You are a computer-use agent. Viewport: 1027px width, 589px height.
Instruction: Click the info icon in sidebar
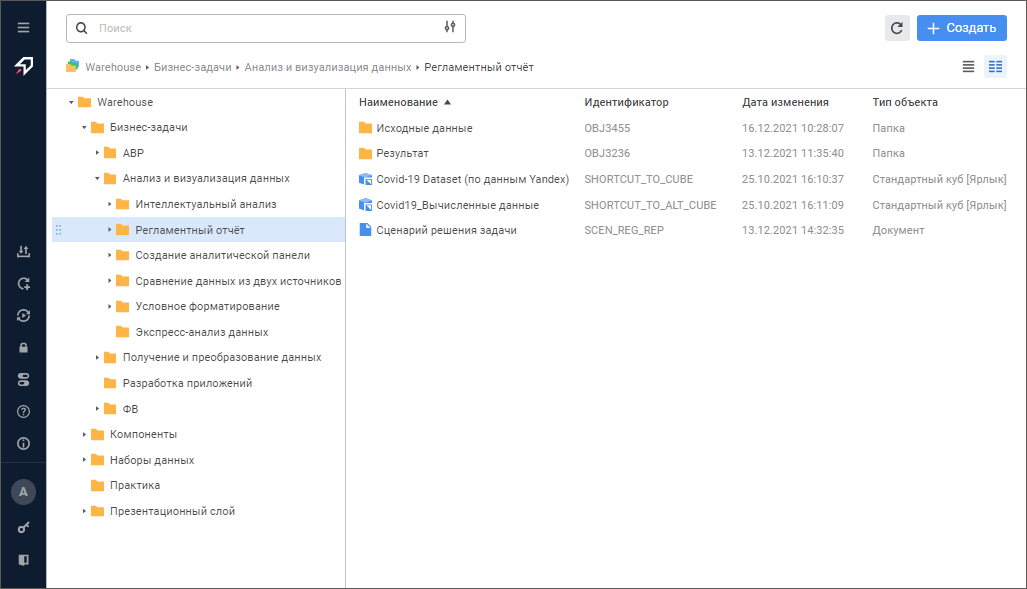(x=23, y=443)
